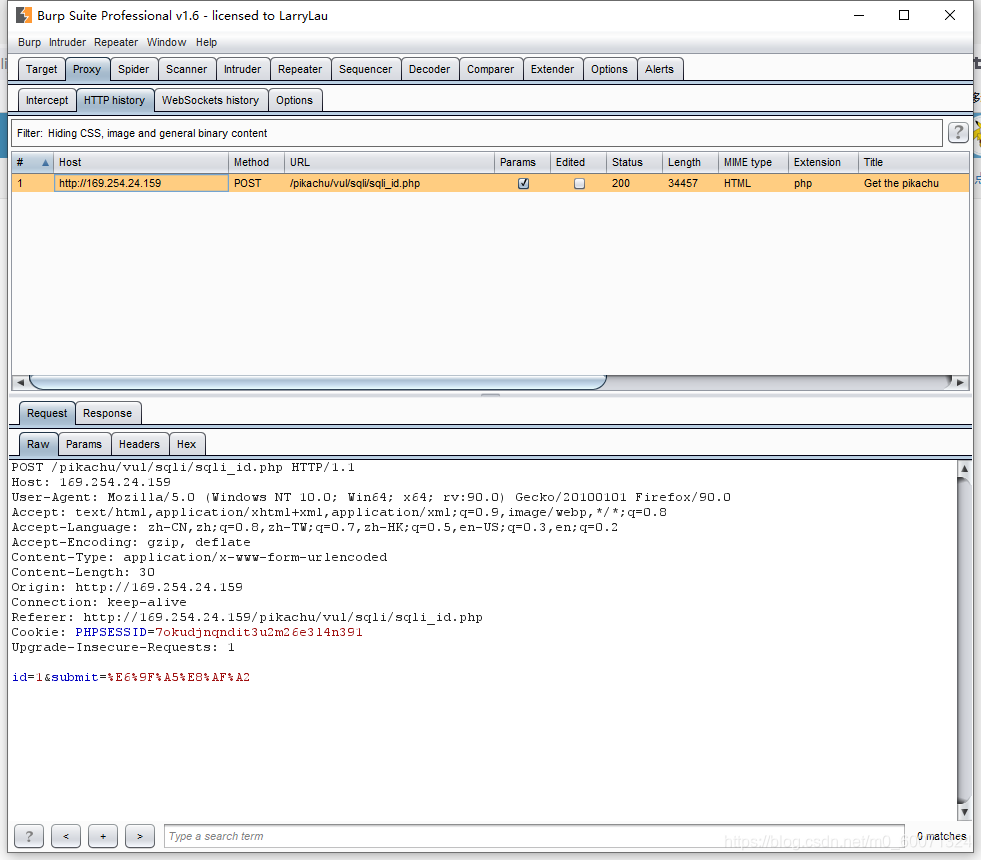
Task: Switch to the Sequencer tab
Action: click(365, 69)
